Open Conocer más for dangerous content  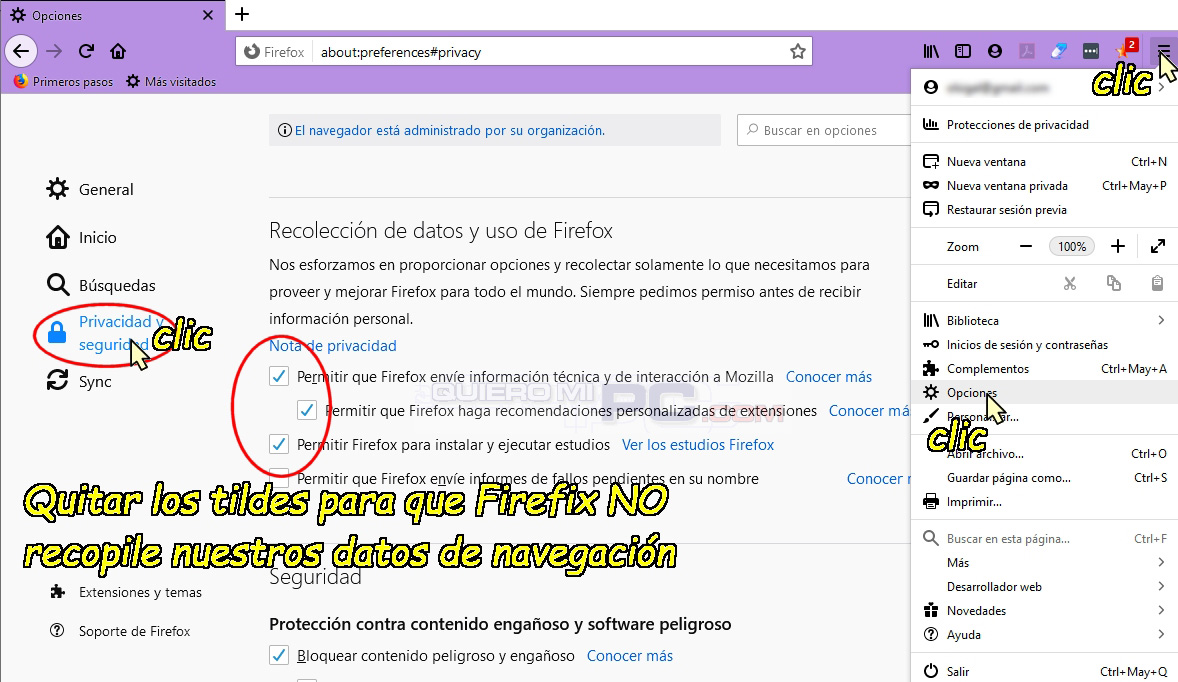pos(630,656)
